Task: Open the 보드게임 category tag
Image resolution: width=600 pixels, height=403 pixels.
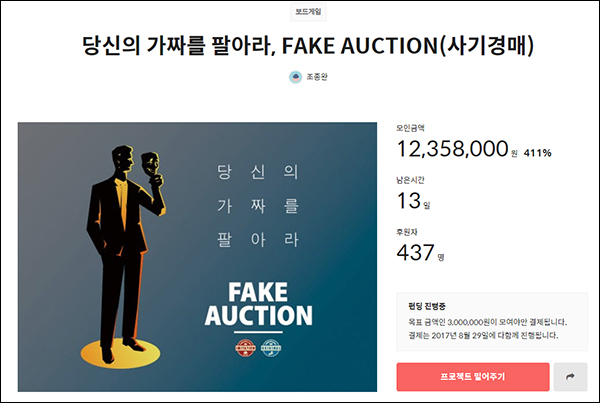Action: coord(309,12)
